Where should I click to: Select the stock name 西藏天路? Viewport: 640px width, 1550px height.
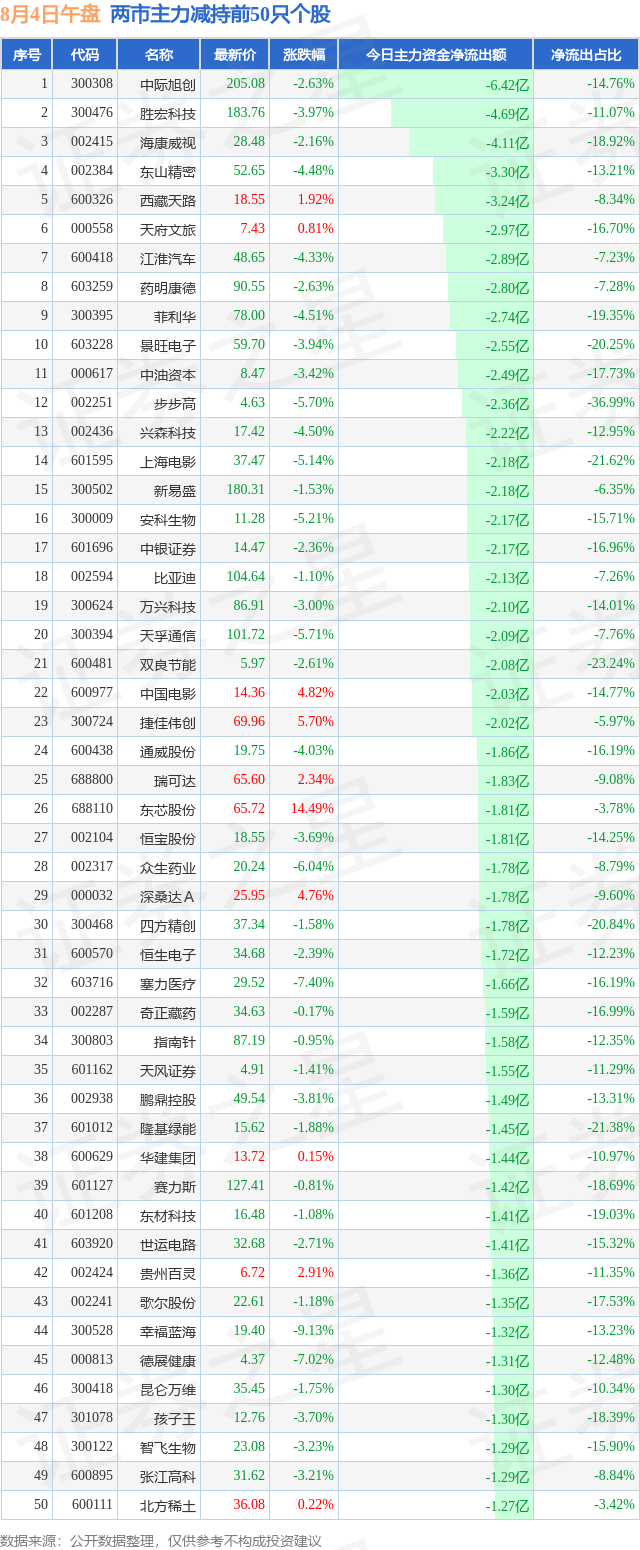(x=168, y=200)
